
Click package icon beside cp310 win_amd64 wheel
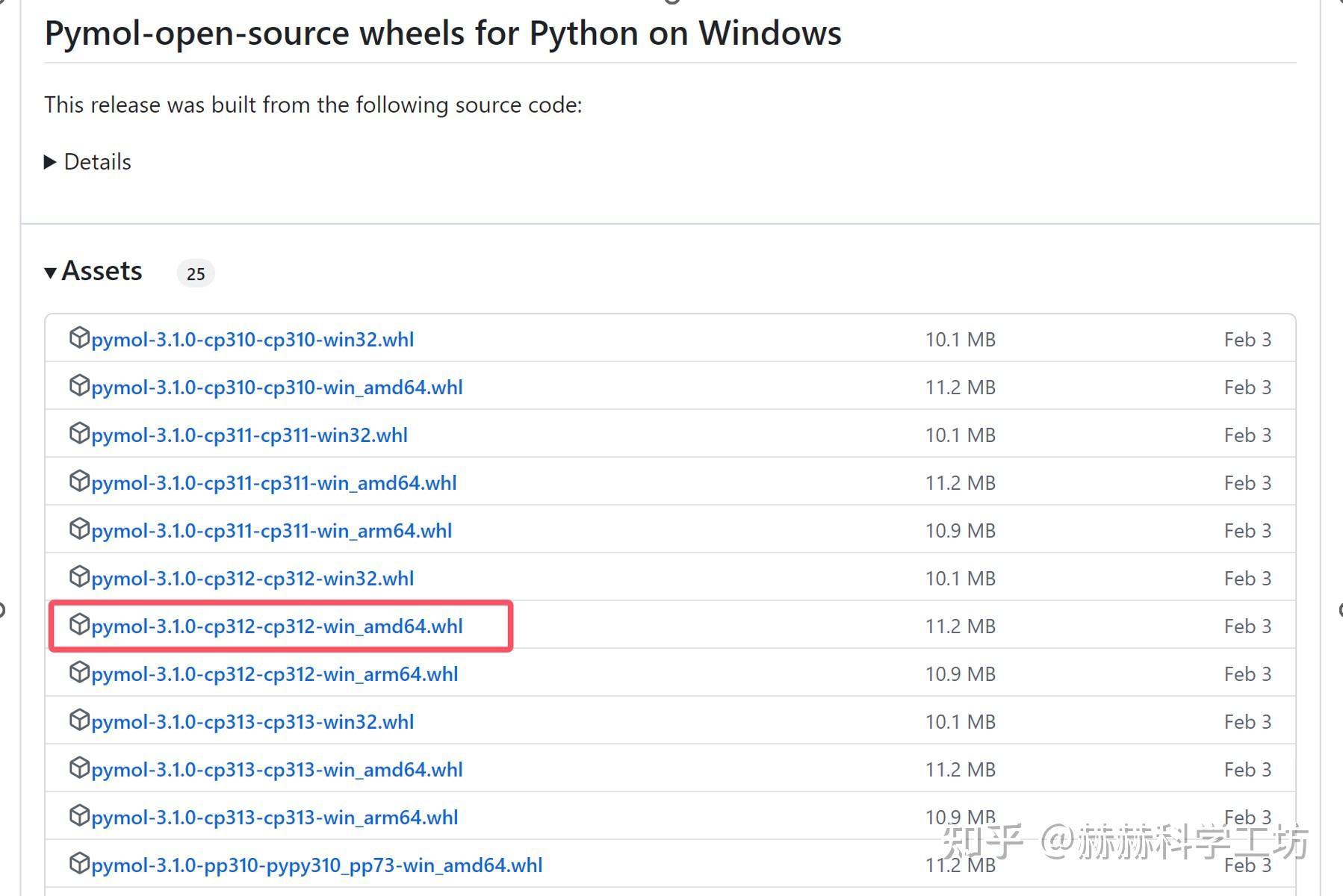tap(79, 386)
